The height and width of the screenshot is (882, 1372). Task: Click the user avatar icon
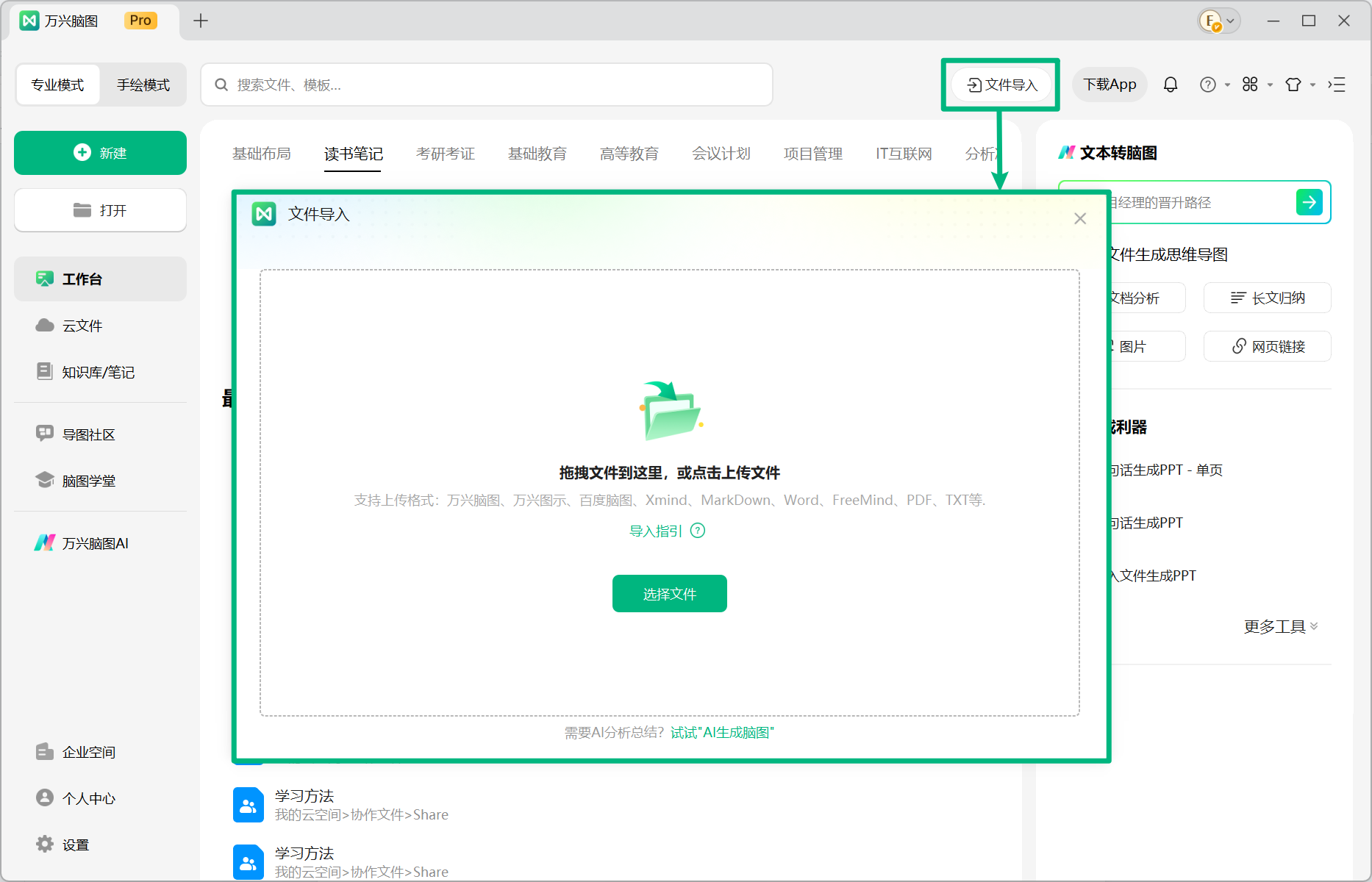click(x=1210, y=21)
